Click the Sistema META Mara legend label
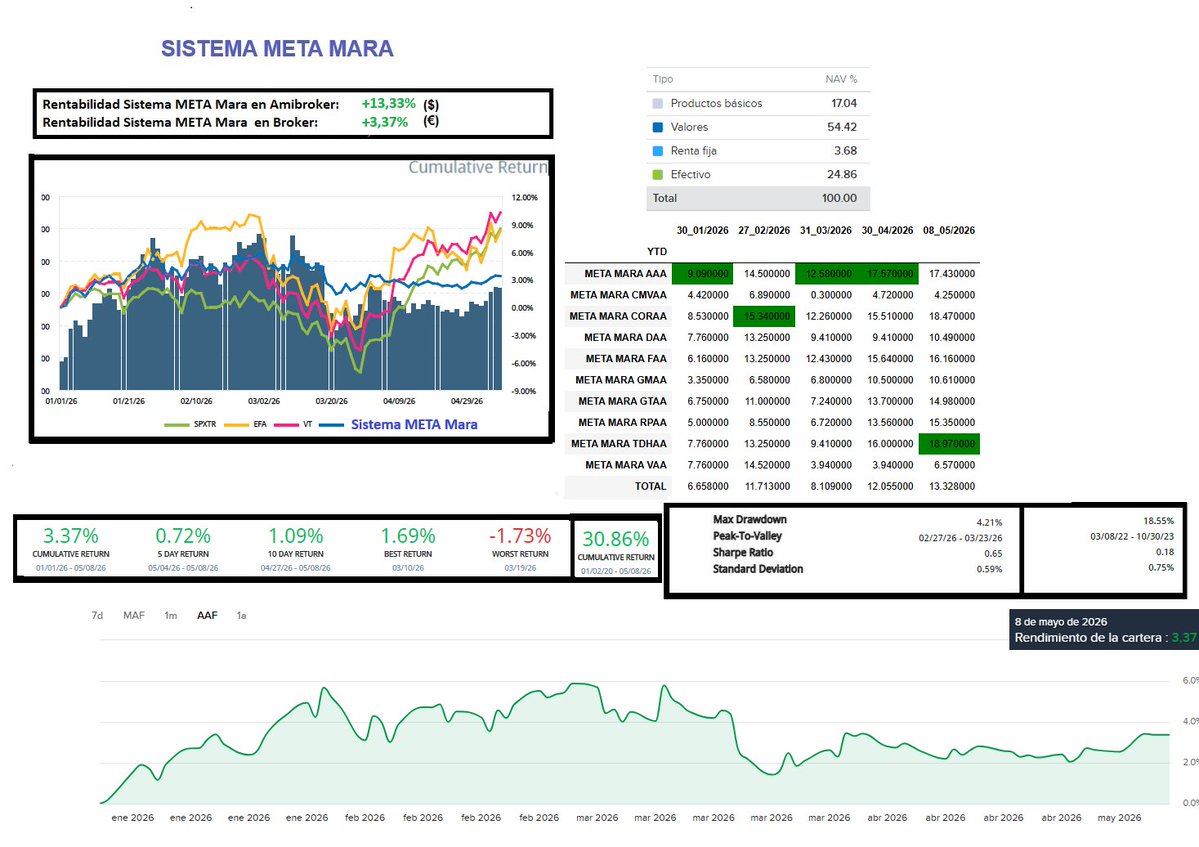1199x847 pixels. (414, 424)
